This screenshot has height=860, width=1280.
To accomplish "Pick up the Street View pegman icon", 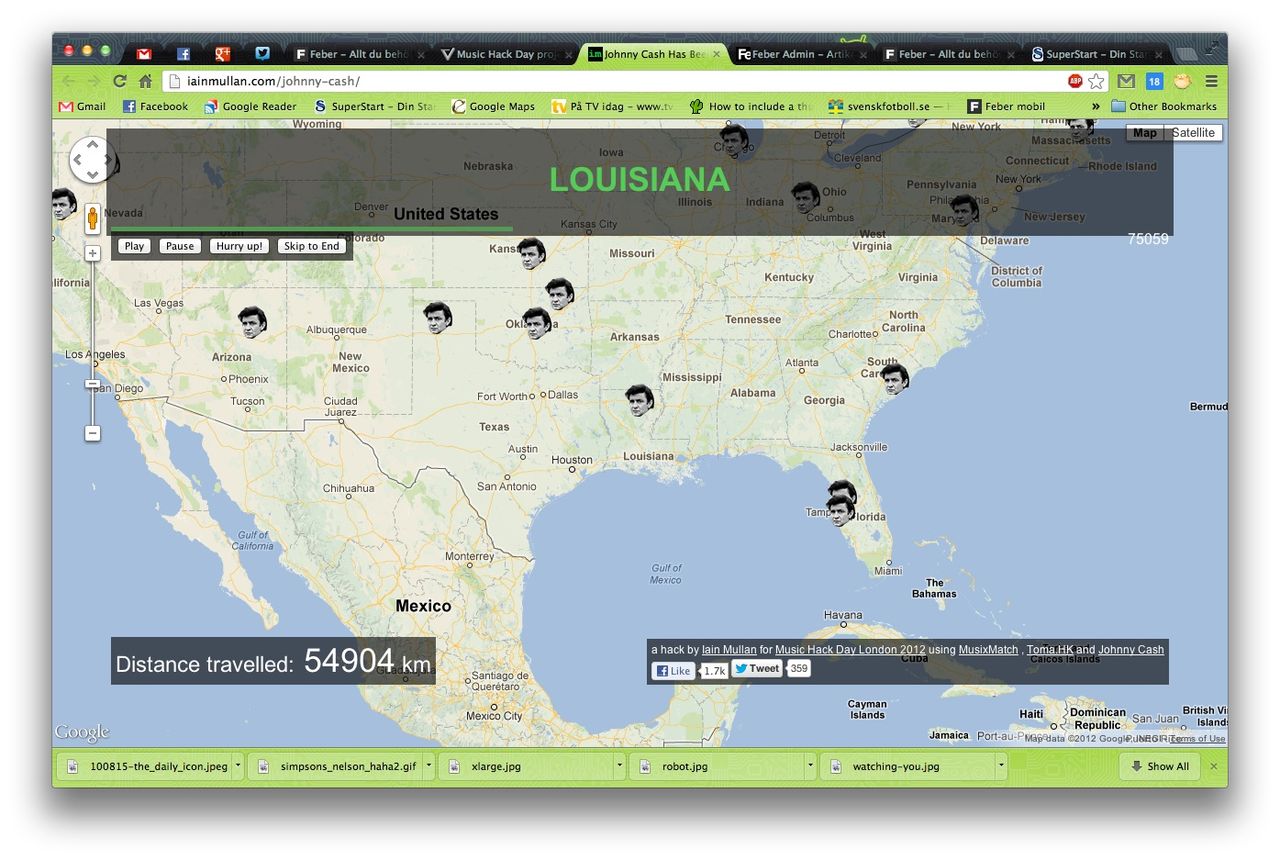I will (93, 219).
